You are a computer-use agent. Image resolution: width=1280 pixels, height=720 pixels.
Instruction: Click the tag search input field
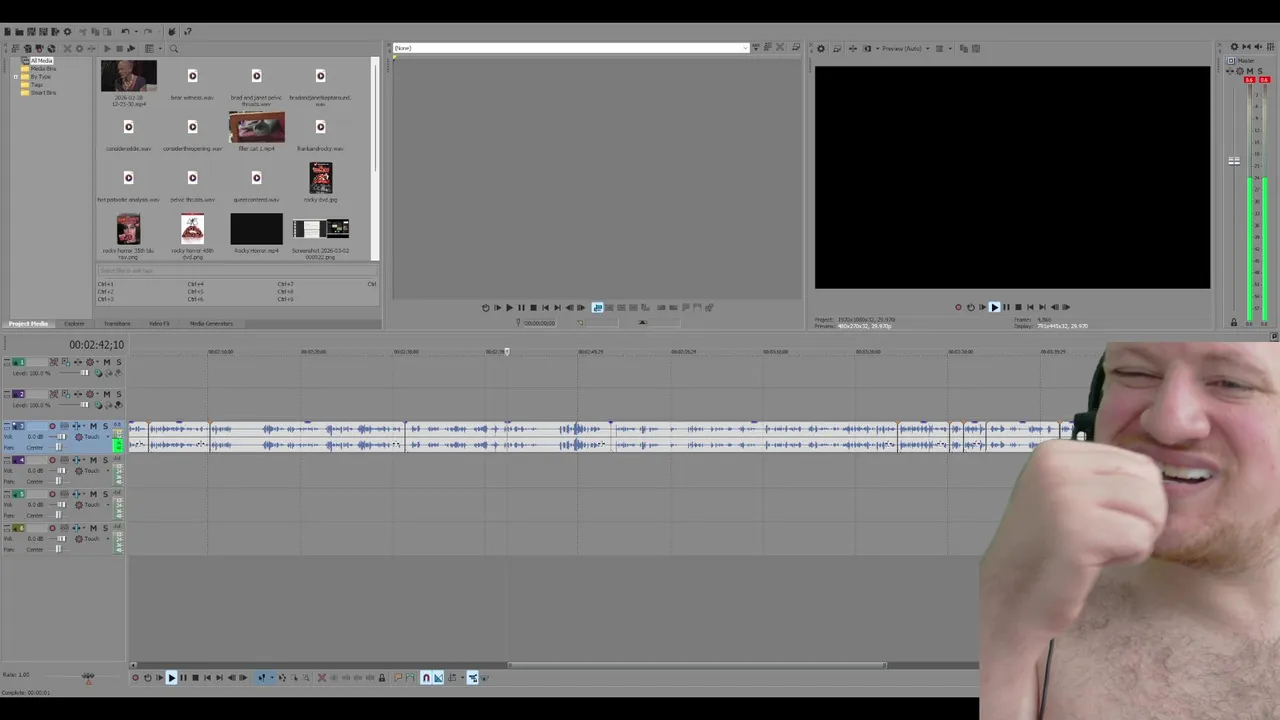click(236, 271)
